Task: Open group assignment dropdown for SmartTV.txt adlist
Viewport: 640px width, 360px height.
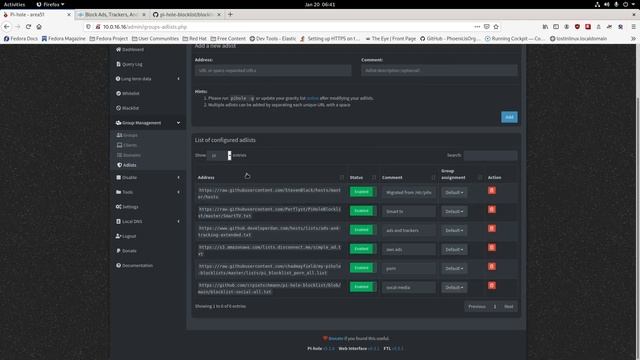Action: click(454, 211)
